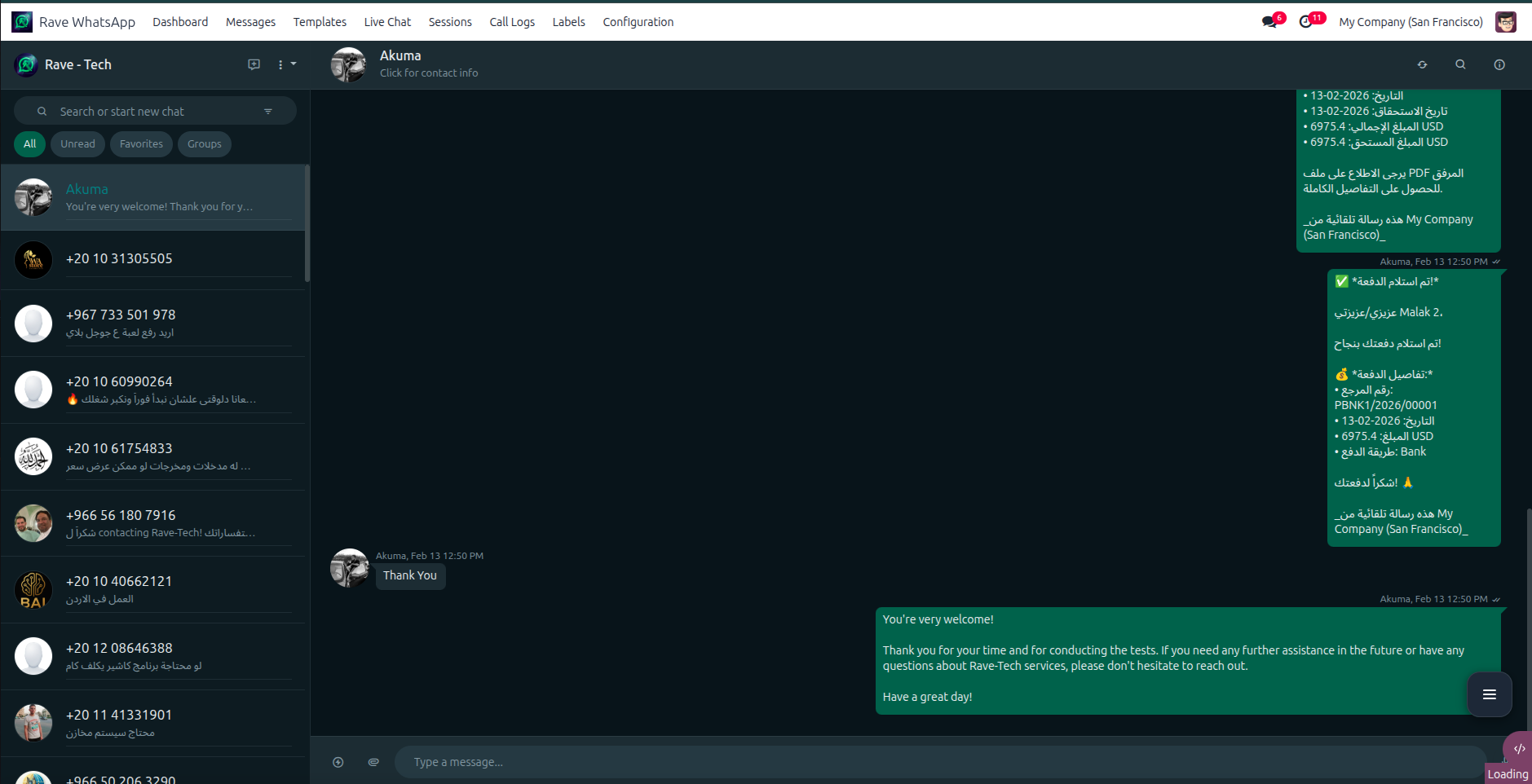This screenshot has height=784, width=1532.
Task: Enable the Favorites filter
Action: [141, 143]
